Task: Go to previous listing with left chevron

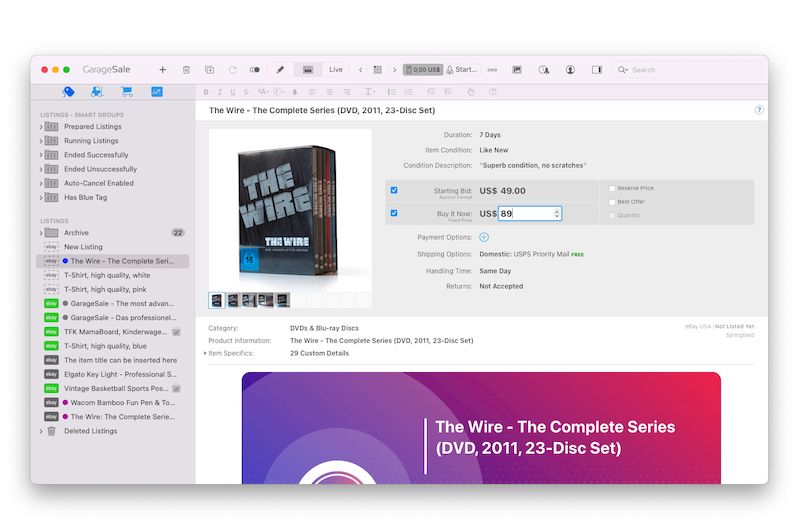Action: 361,69
